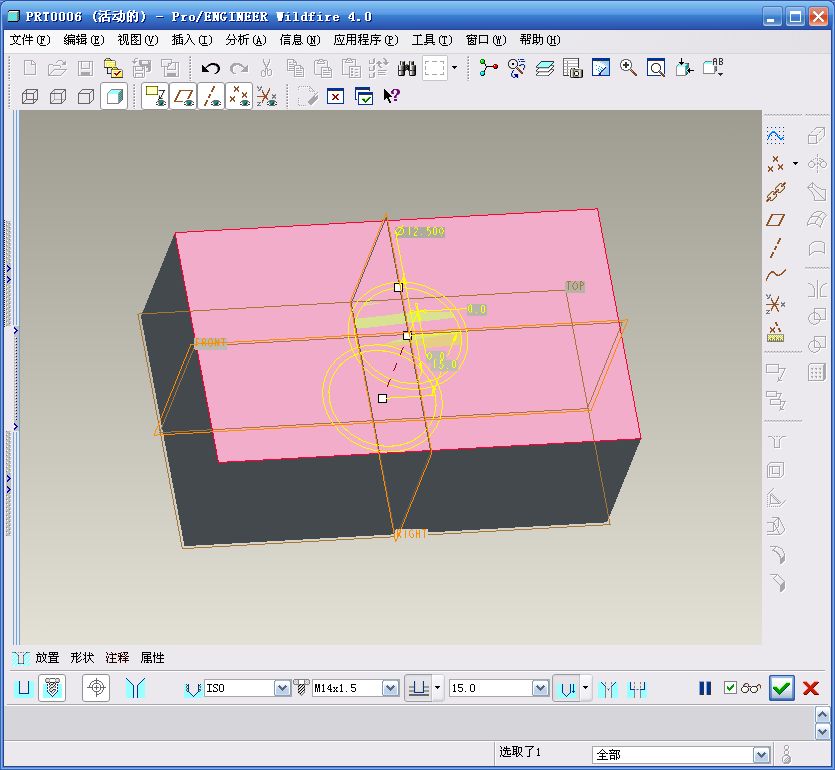Click the drag handle at hole center
Image resolution: width=835 pixels, height=770 pixels.
pos(407,335)
